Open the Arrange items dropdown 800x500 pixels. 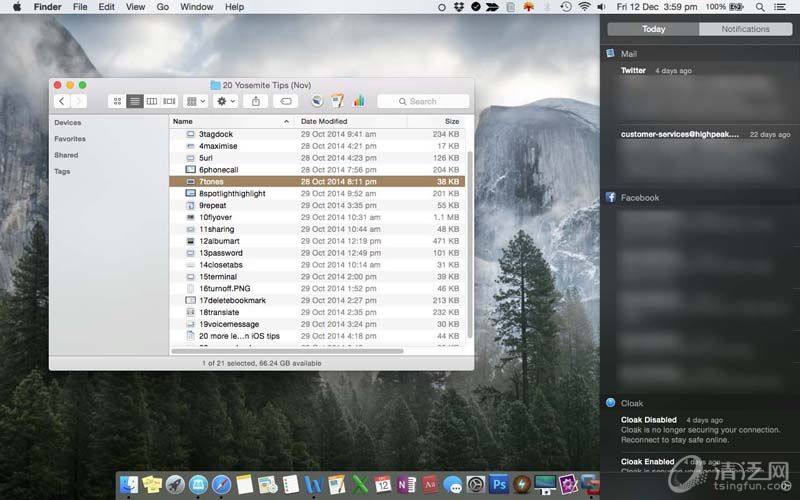tap(195, 101)
